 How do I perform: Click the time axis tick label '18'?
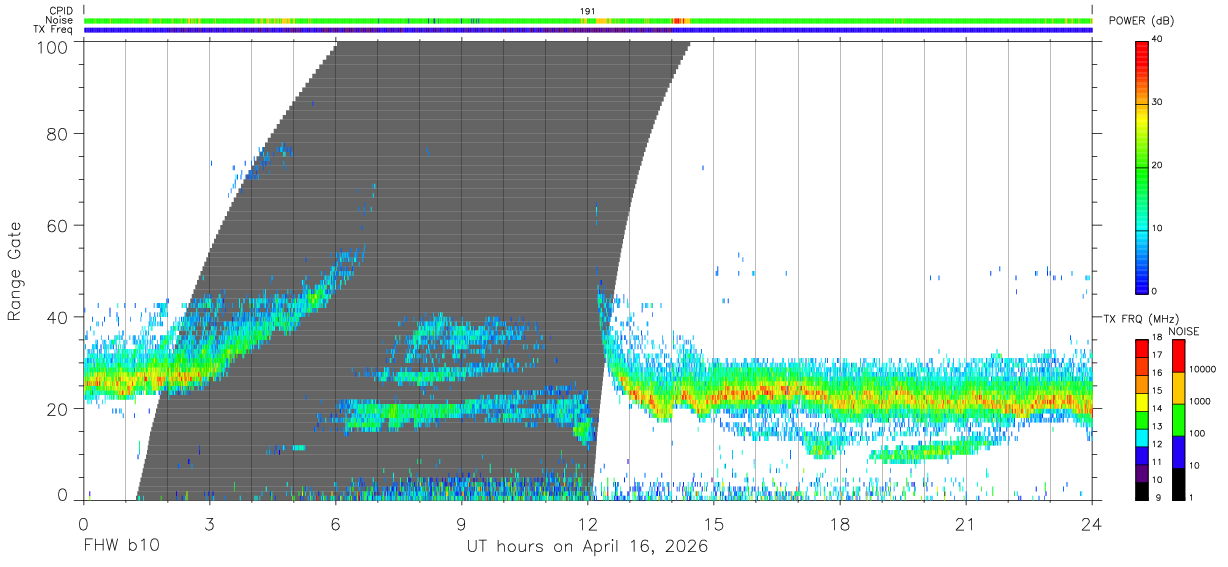pos(839,523)
